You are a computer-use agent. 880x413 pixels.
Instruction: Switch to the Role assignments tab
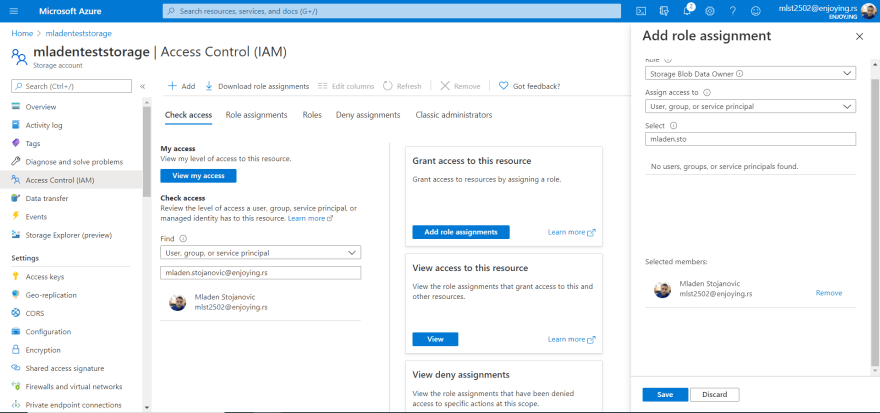coord(256,115)
